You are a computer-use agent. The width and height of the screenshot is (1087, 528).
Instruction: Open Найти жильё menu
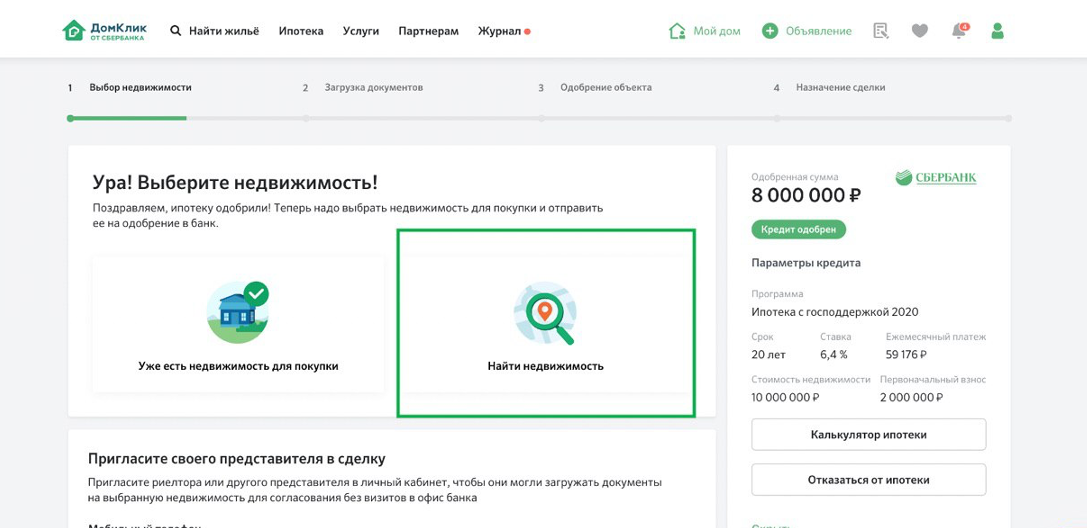click(224, 31)
